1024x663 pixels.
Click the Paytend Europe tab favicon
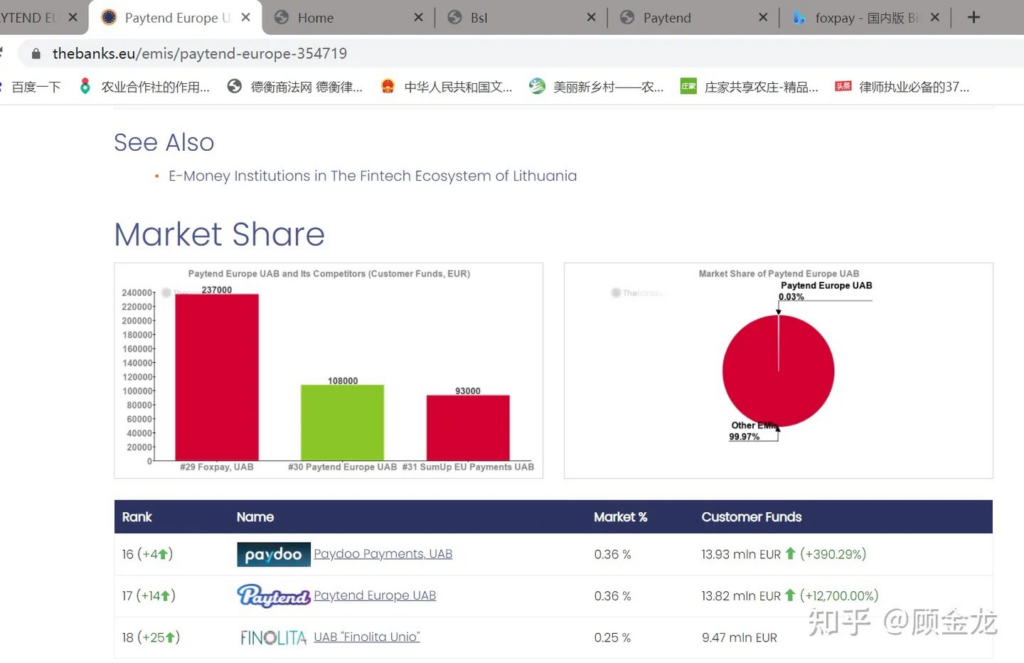point(108,18)
